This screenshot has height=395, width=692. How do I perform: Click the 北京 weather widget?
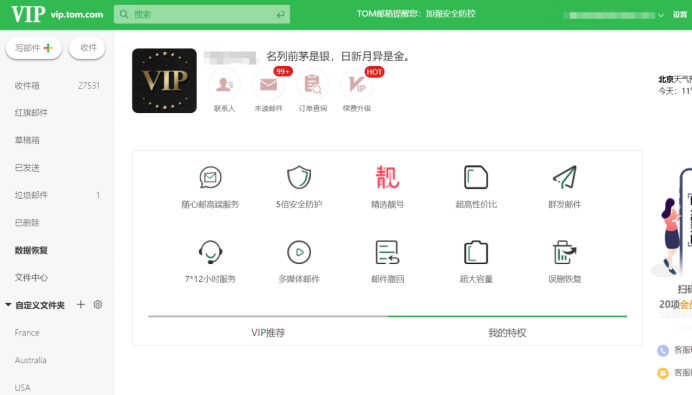675,85
